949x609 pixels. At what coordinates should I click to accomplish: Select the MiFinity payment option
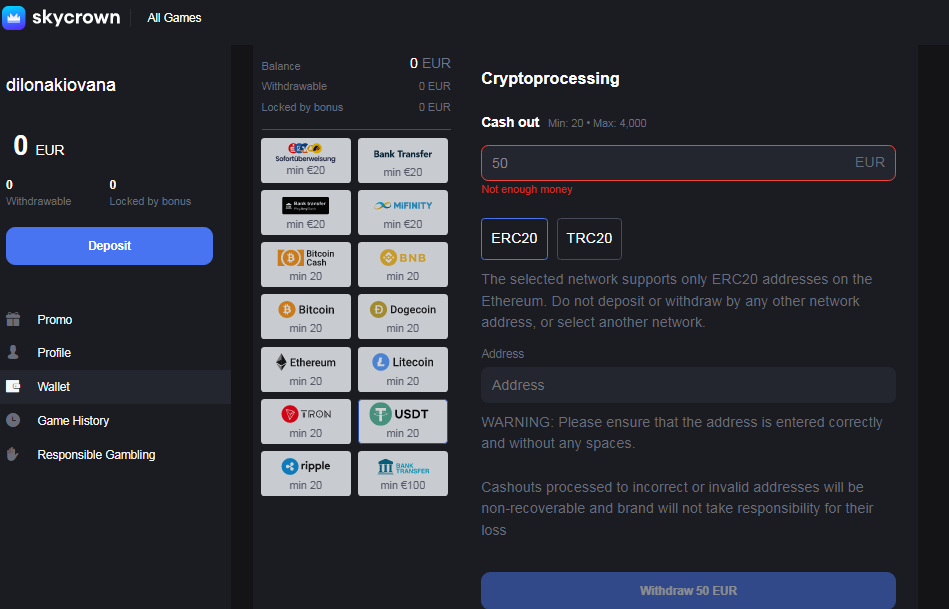402,212
